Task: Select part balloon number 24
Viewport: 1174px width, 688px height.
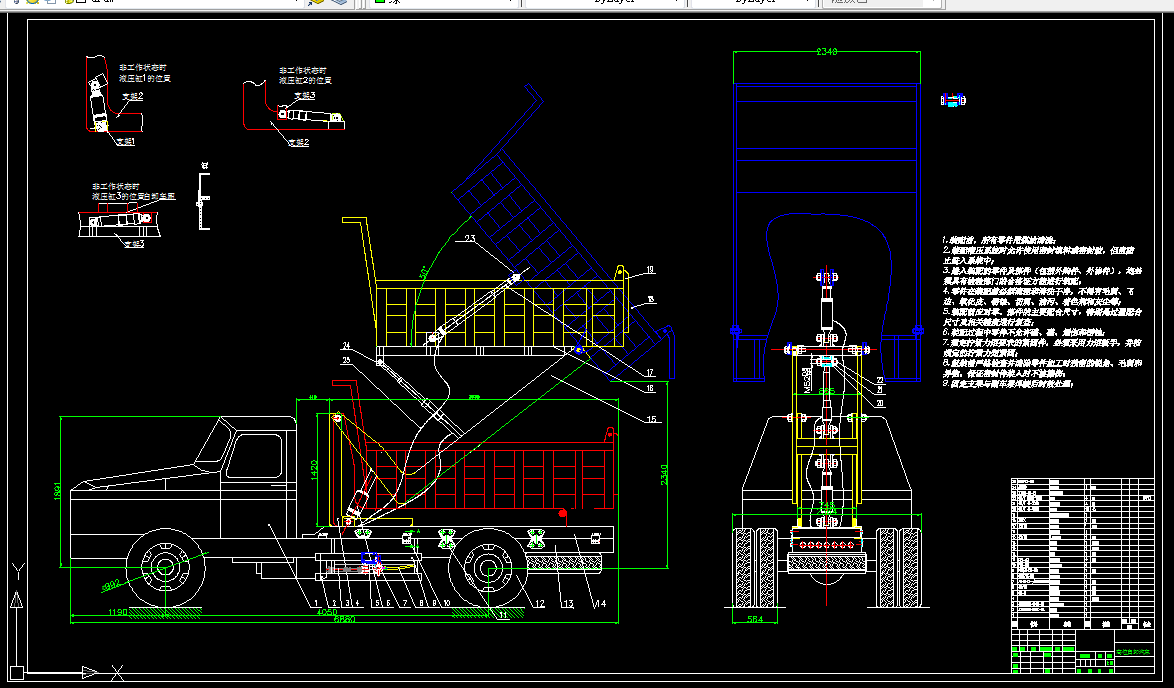Action: click(x=347, y=346)
